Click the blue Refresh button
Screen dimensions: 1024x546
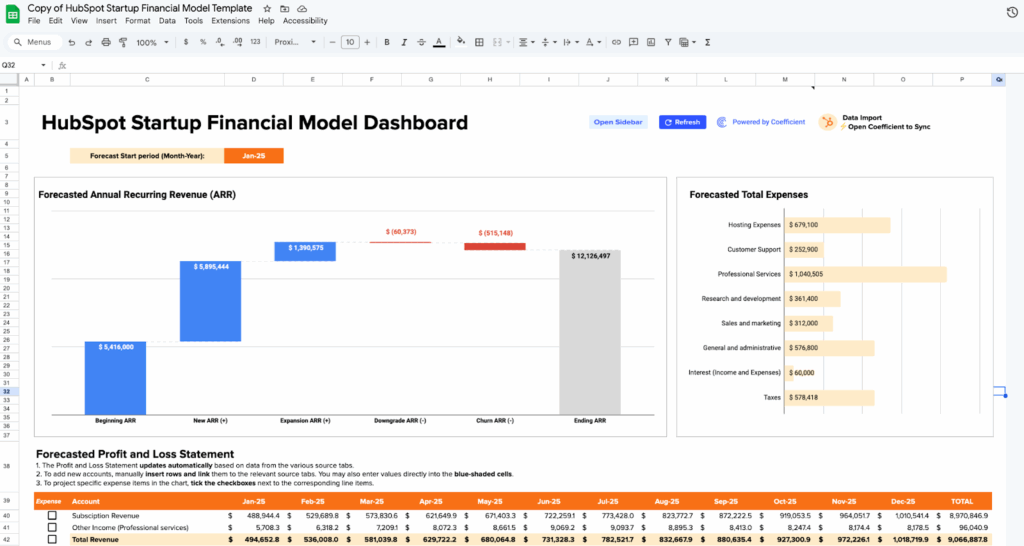[682, 122]
